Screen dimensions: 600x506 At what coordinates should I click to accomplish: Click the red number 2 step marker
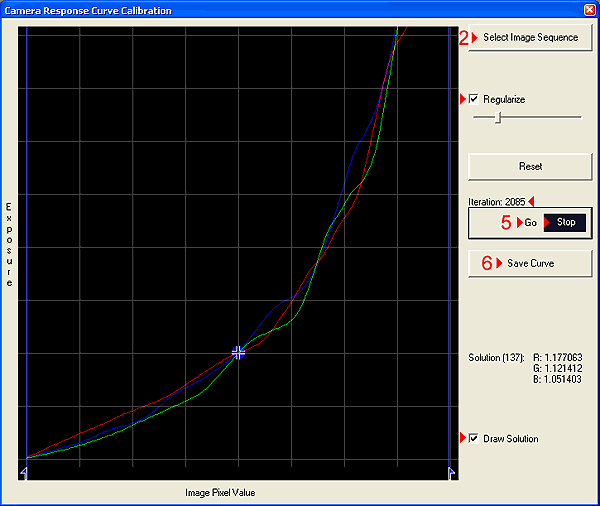[464, 38]
